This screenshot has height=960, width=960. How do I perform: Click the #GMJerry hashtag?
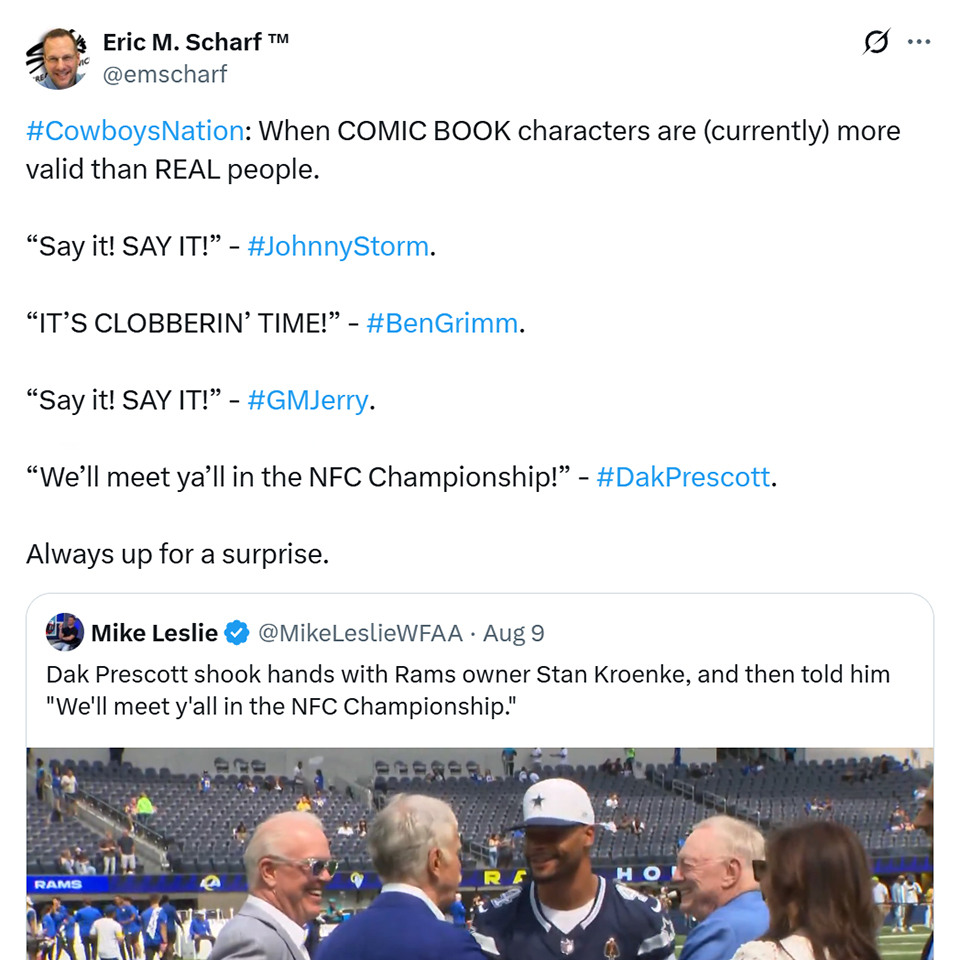point(308,400)
